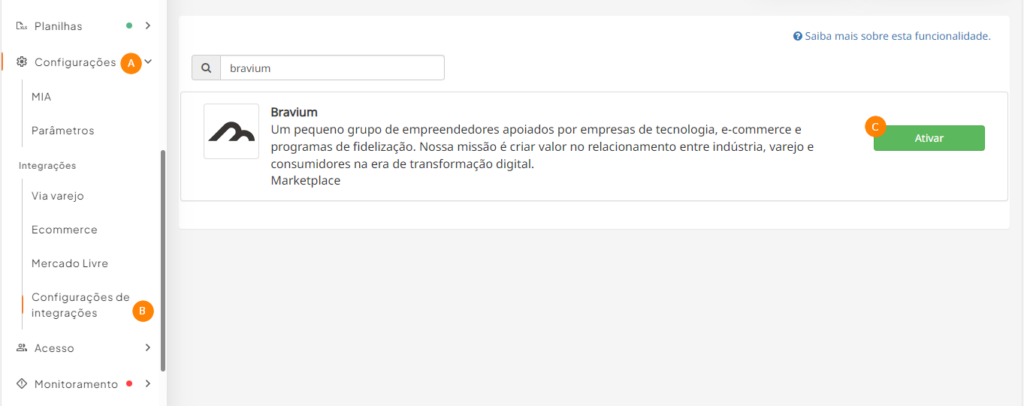This screenshot has width=1024, height=406.
Task: Select the MIA submenu item
Action: coord(41,97)
